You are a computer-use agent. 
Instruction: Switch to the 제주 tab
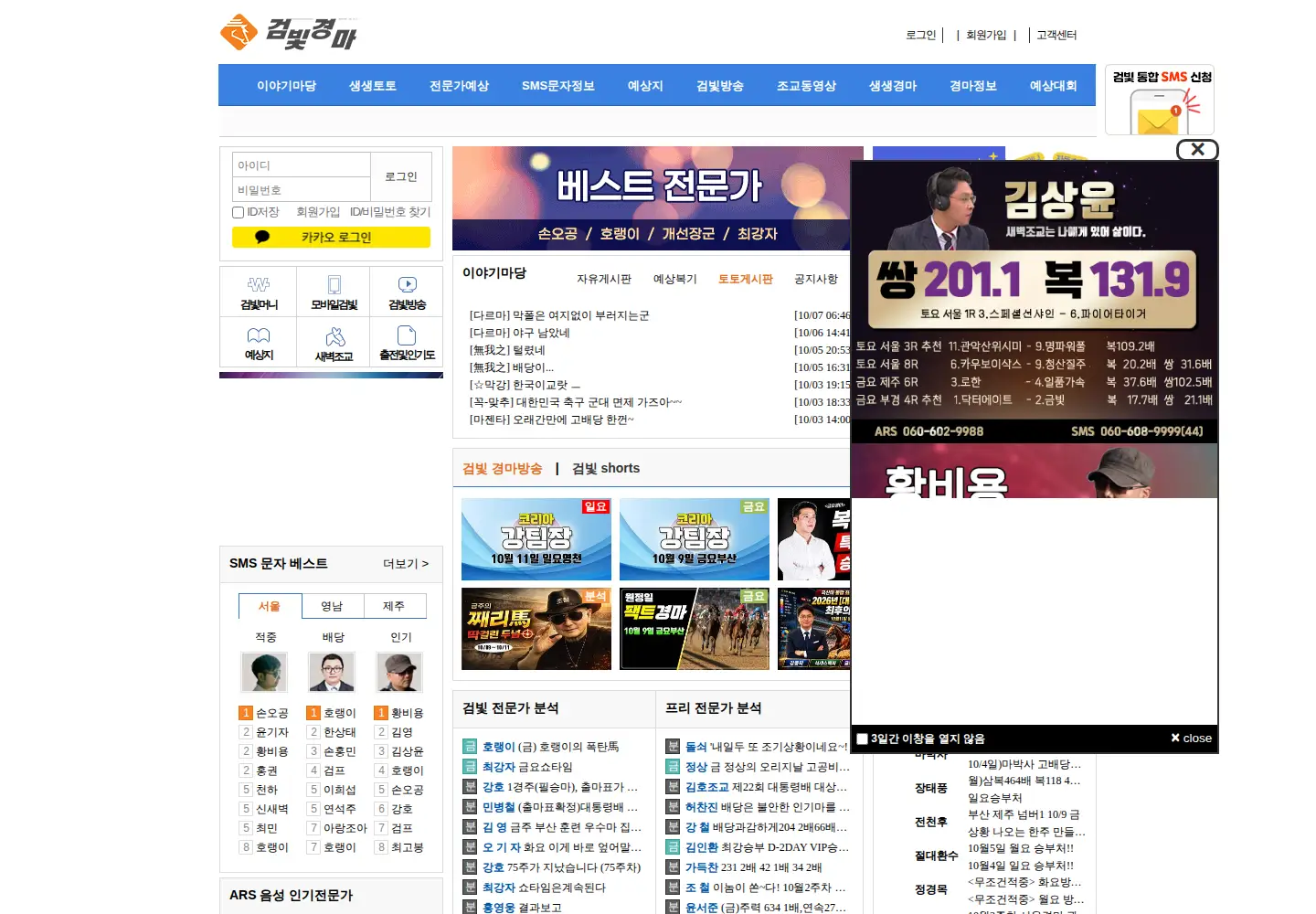click(x=394, y=606)
